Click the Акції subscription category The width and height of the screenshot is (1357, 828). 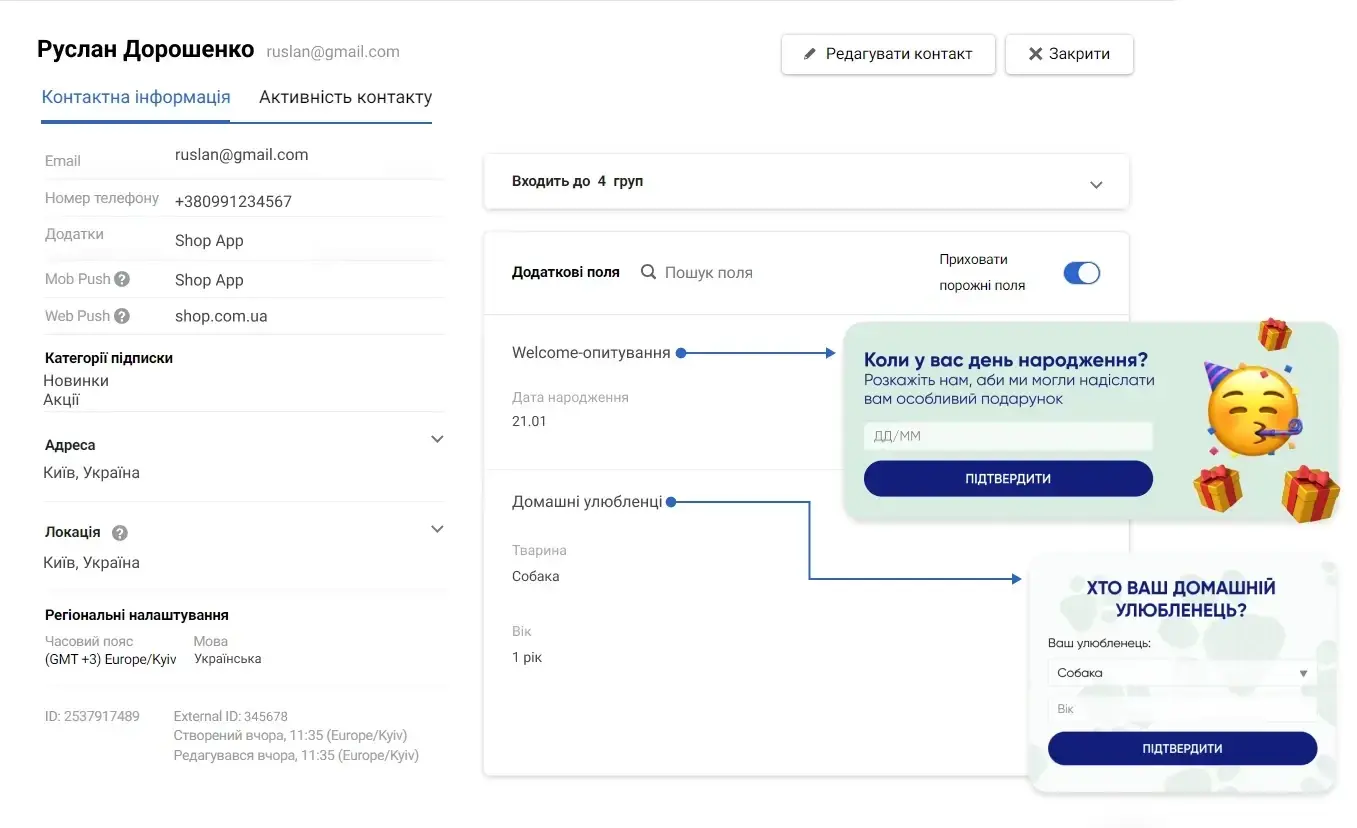(x=61, y=400)
